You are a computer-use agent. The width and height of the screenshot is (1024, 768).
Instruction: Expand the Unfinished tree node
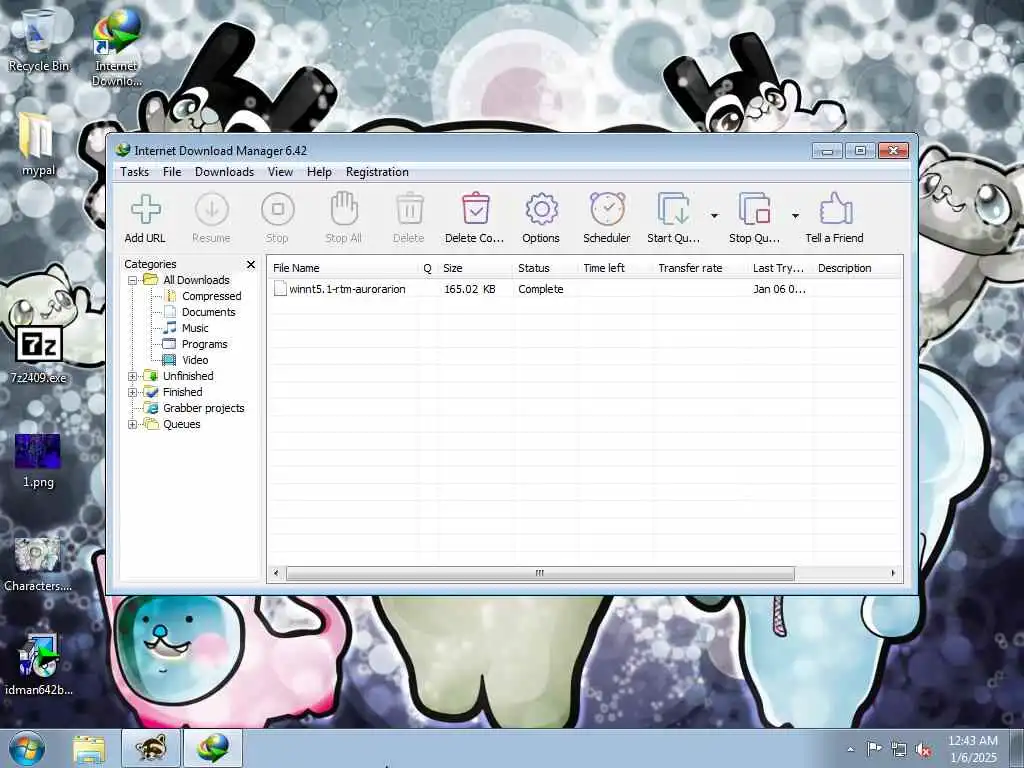[133, 376]
